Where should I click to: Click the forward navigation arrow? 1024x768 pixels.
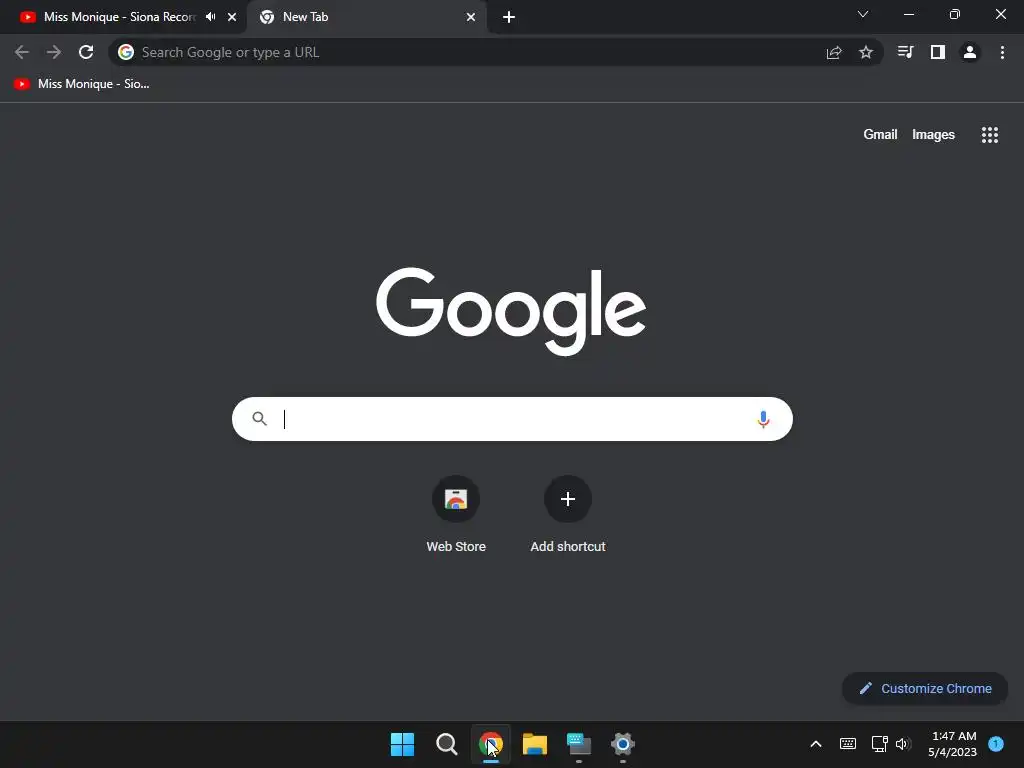pos(54,52)
